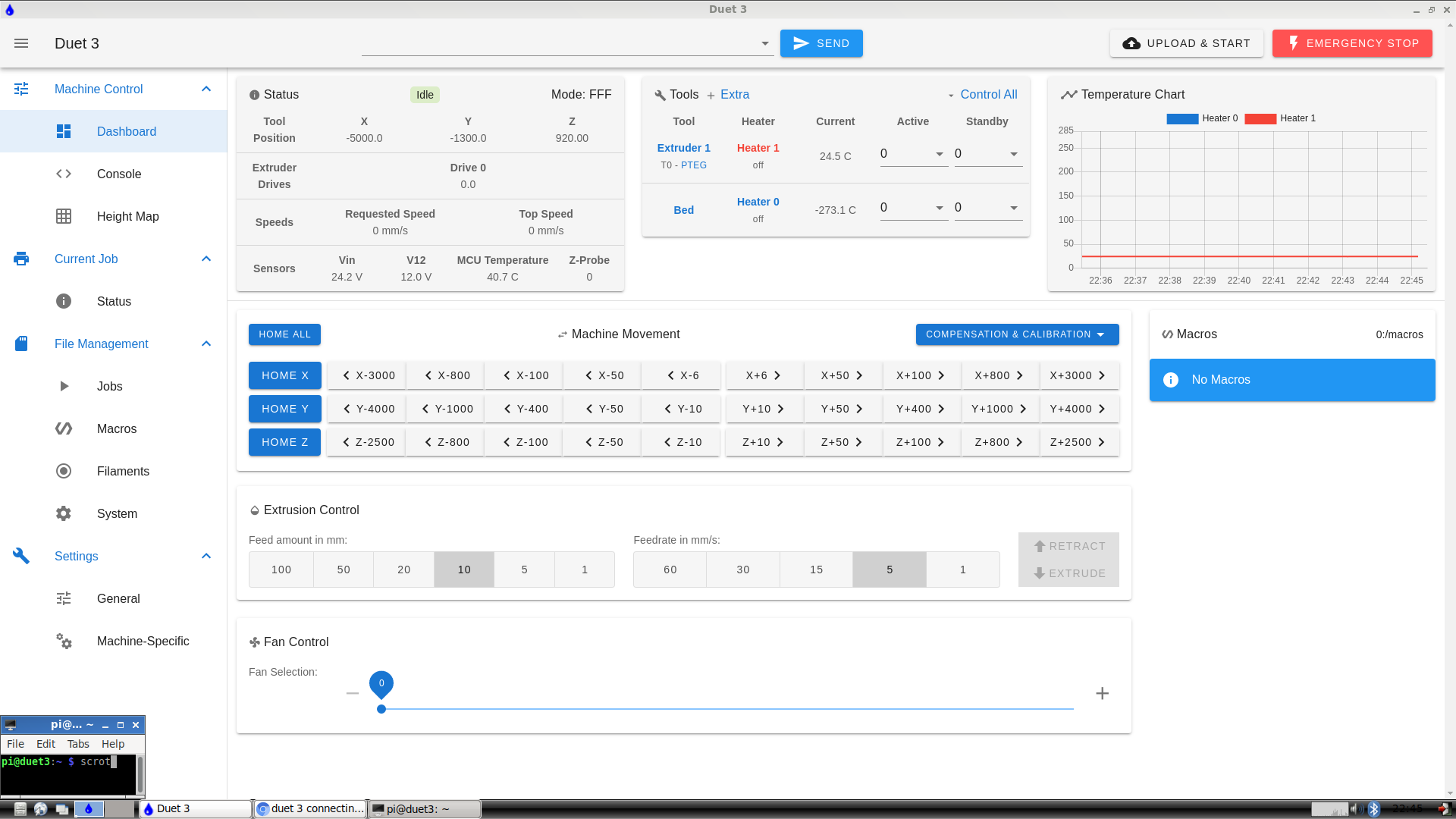Screen dimensions: 1456x819
Task: Select feedrate 5 mm/s
Action: pos(890,570)
